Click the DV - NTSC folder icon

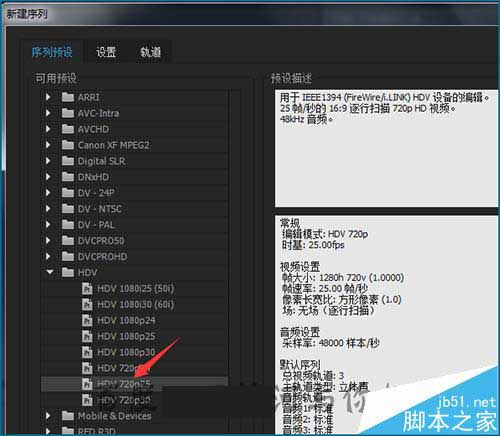pos(68,209)
